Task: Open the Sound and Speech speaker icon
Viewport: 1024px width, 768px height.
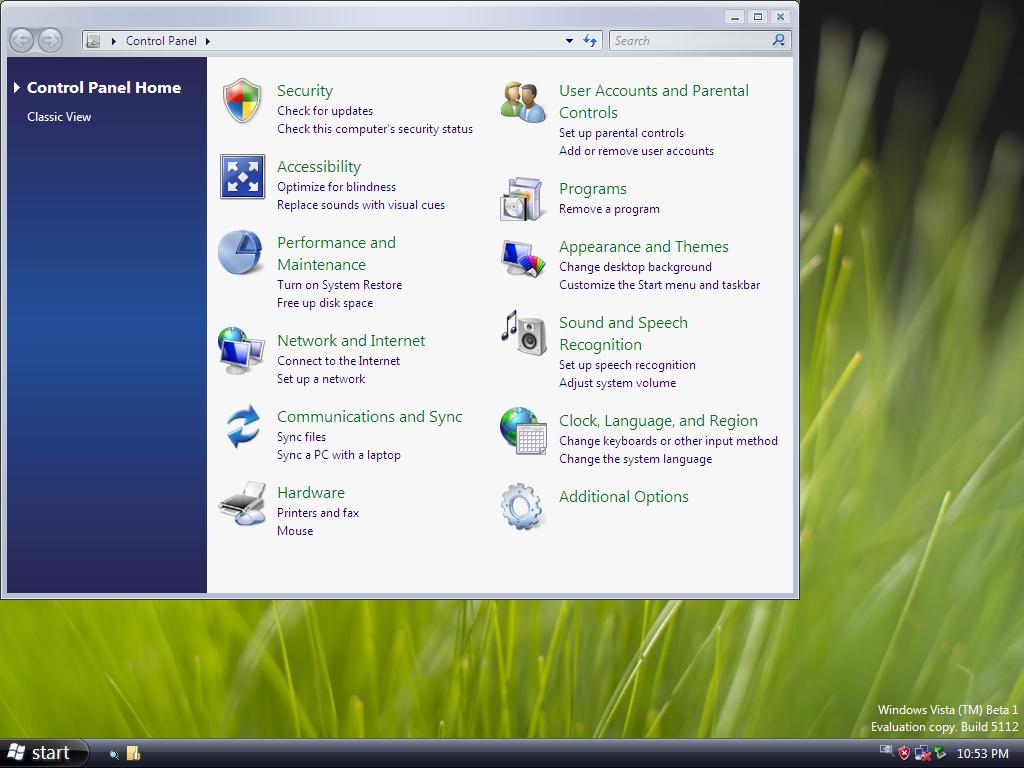Action: (524, 333)
